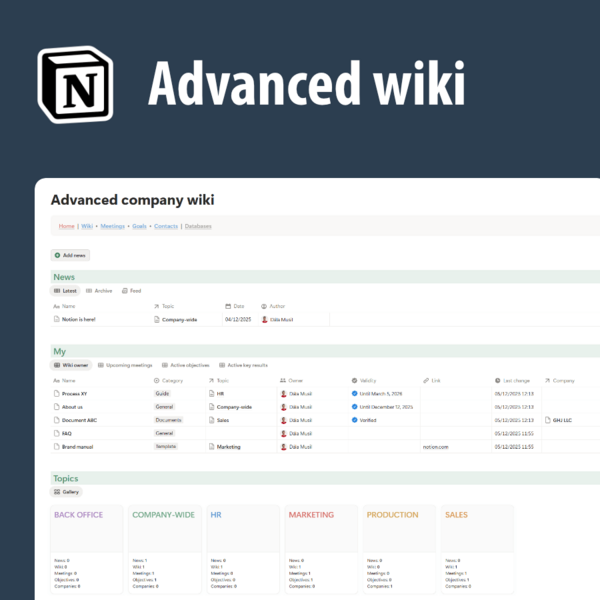Open the Contacts navigation link
This screenshot has width=600, height=600.
(166, 226)
